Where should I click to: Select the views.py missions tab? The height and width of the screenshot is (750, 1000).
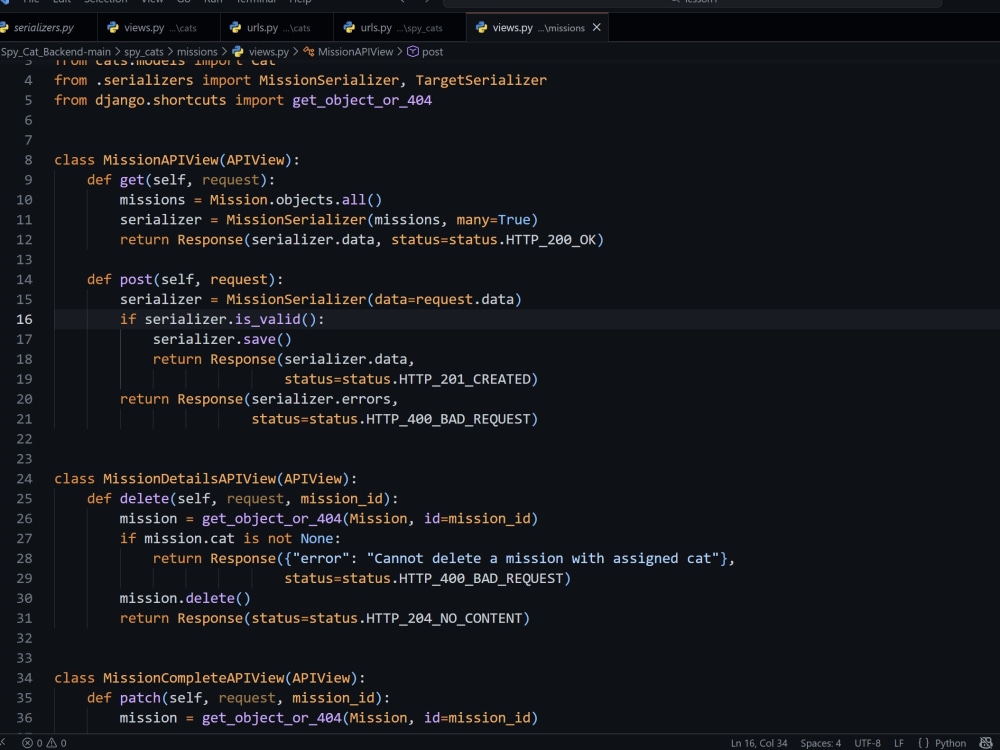(538, 27)
